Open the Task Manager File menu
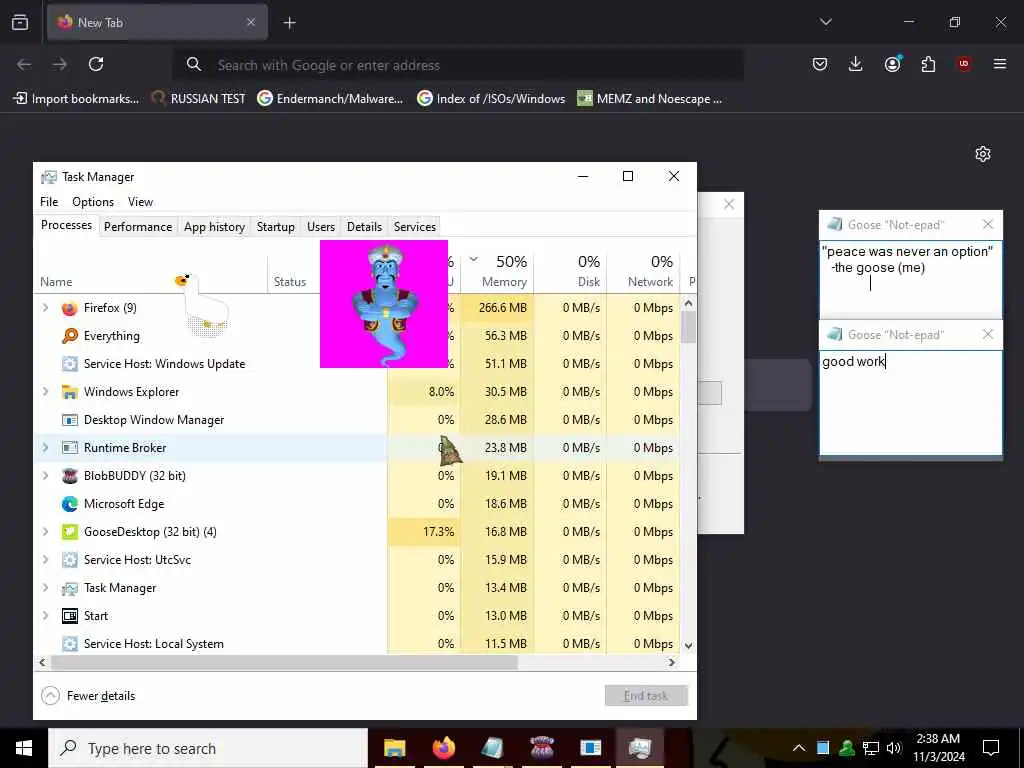Viewport: 1024px width, 768px height. pos(49,202)
